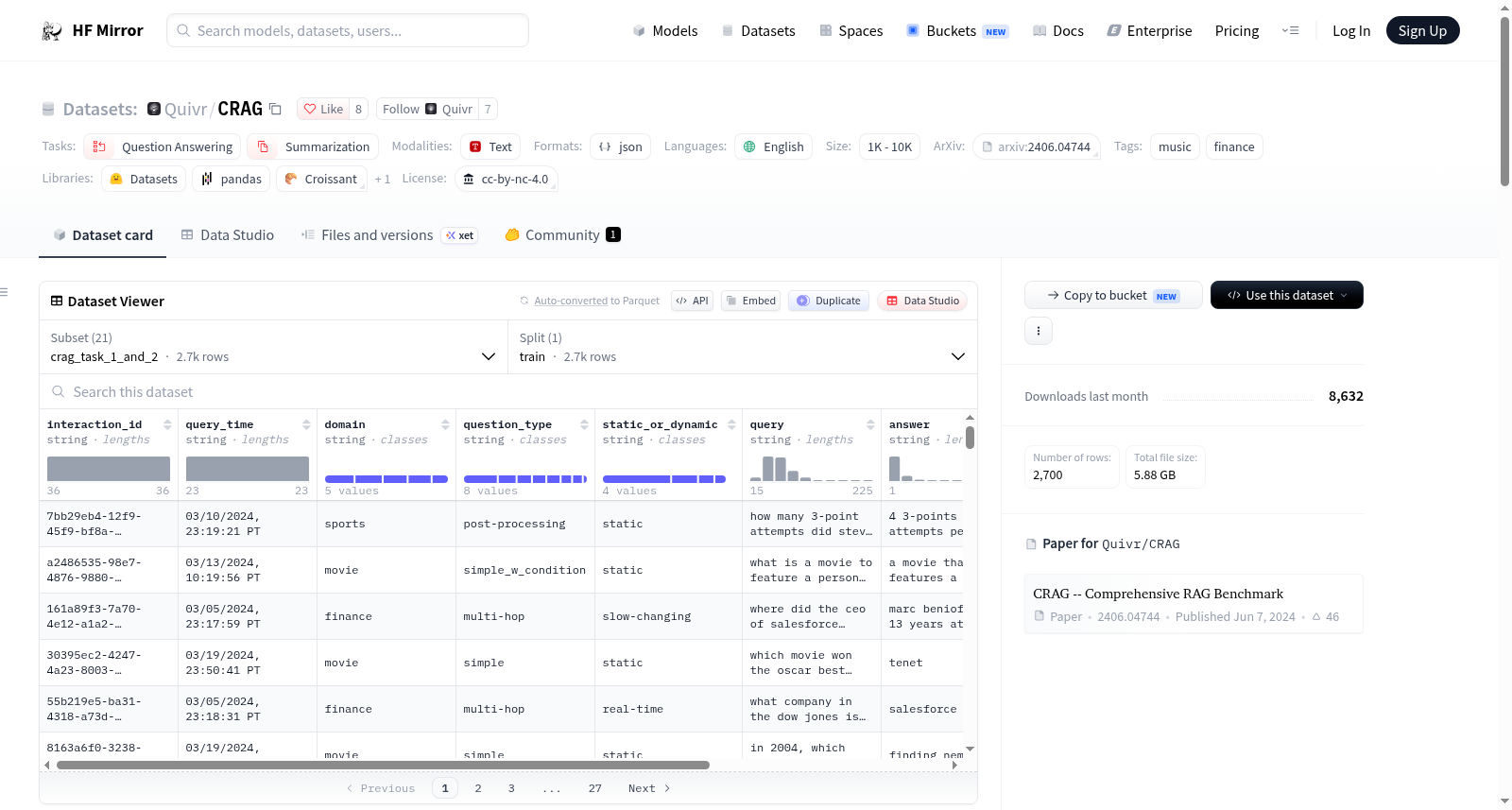Go to the Next page of rows
1512x810 pixels.
point(649,788)
